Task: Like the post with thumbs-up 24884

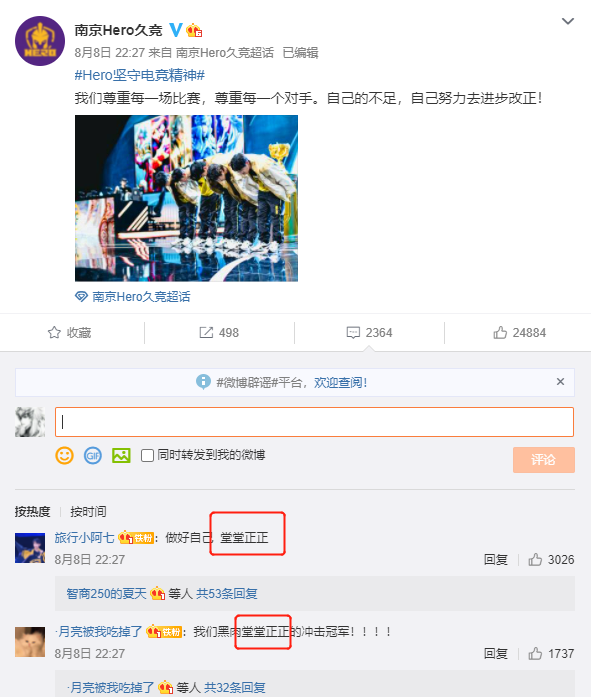Action: pyautogui.click(x=500, y=332)
